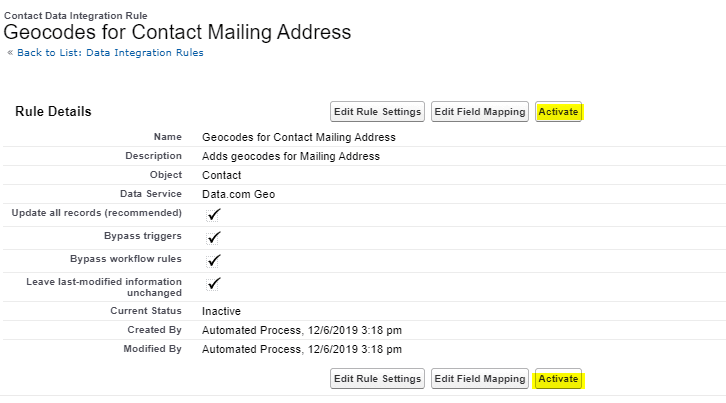This screenshot has width=726, height=403.
Task: Click the Modified By Automated Process value
Action: click(301, 349)
